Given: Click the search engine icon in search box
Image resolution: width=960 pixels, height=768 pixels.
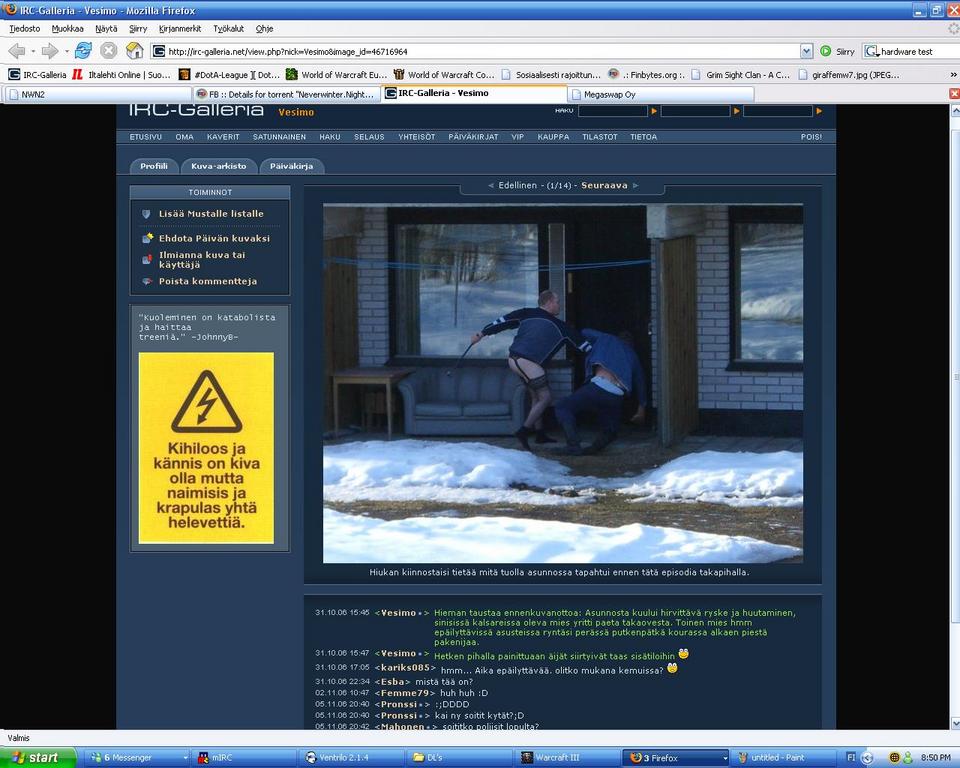Looking at the screenshot, I should coord(872,51).
